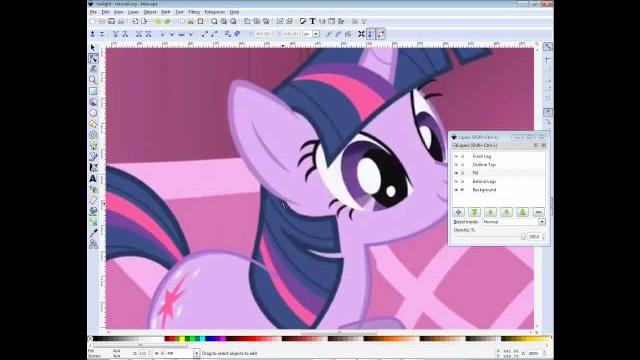Open units dropdown in node toolbar
The width and height of the screenshot is (640, 360).
316,34
